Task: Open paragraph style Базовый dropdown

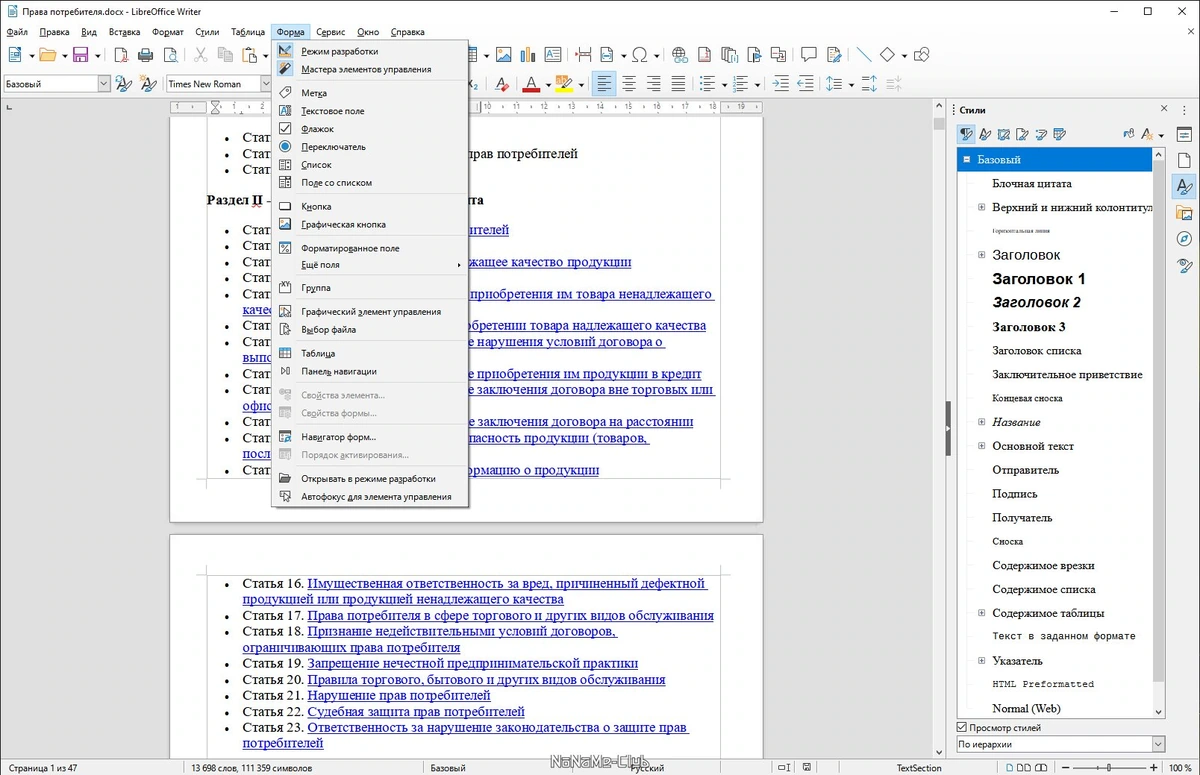Action: click(x=104, y=84)
